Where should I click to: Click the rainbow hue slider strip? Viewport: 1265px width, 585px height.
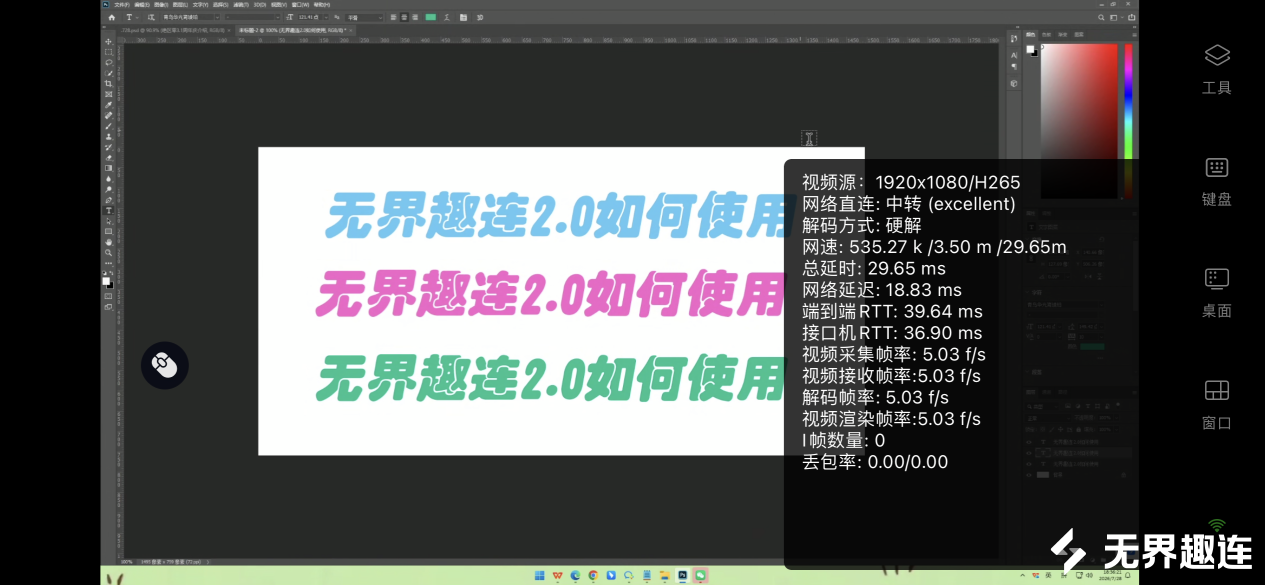(1128, 120)
